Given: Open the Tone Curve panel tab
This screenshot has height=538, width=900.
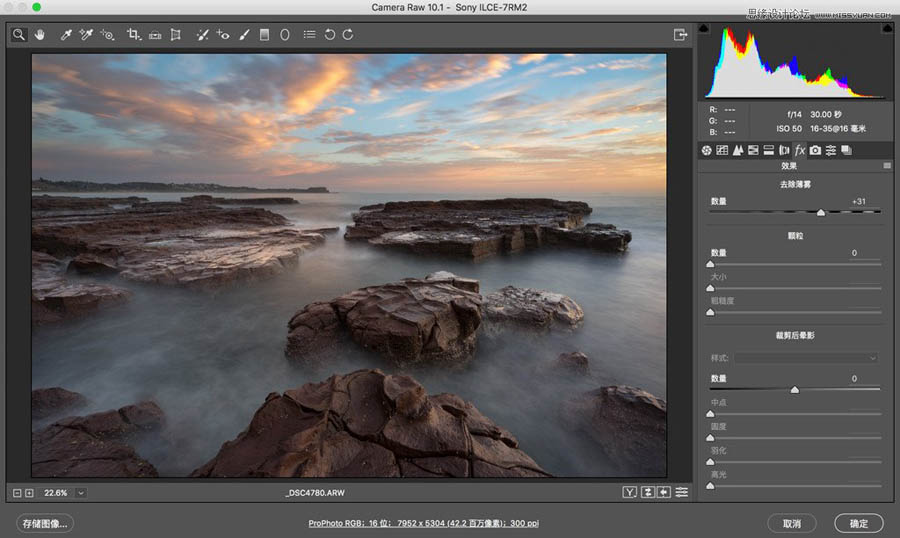Looking at the screenshot, I should tap(722, 150).
